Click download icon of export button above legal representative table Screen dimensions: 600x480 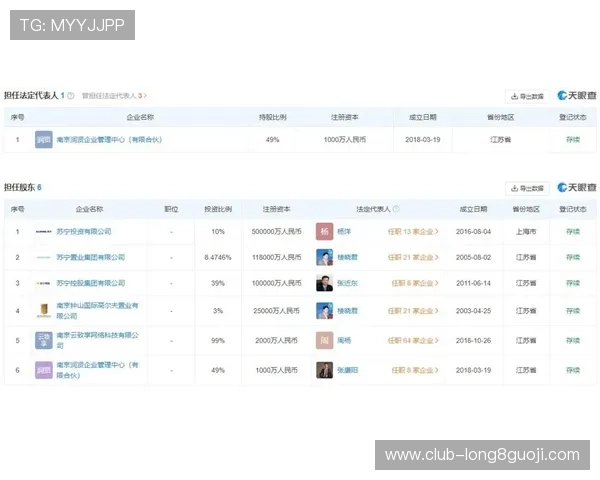pyautogui.click(x=515, y=96)
